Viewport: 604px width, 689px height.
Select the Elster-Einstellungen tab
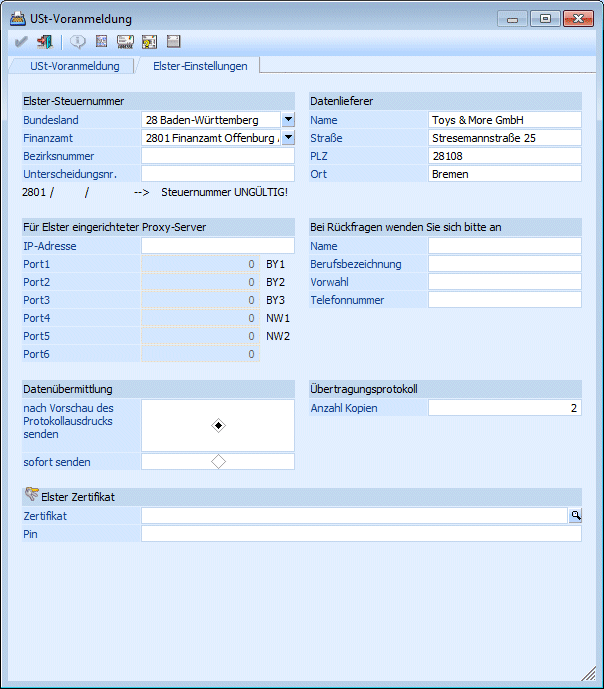click(x=200, y=66)
